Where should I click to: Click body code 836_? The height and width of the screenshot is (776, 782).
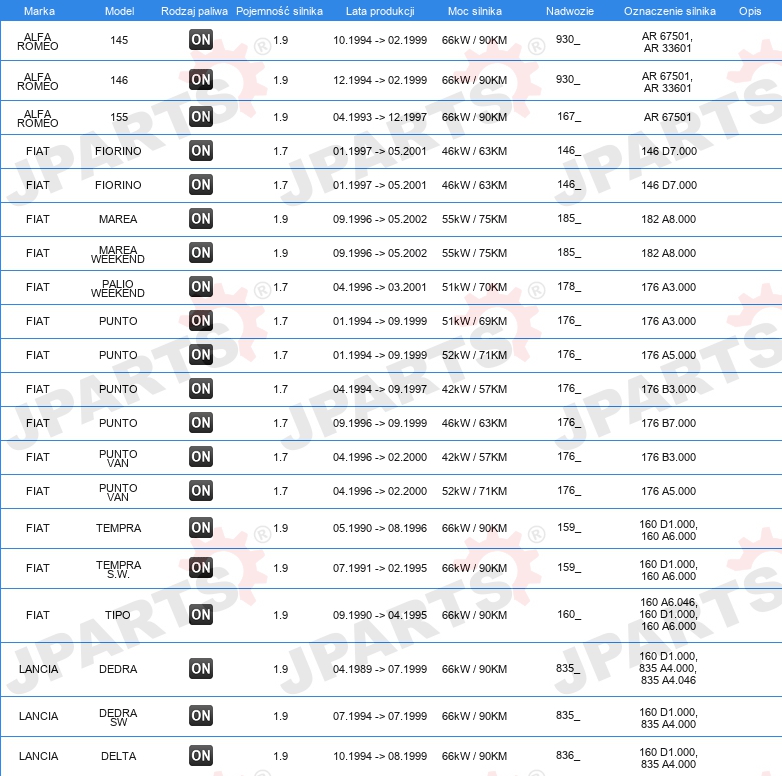[x=568, y=755]
